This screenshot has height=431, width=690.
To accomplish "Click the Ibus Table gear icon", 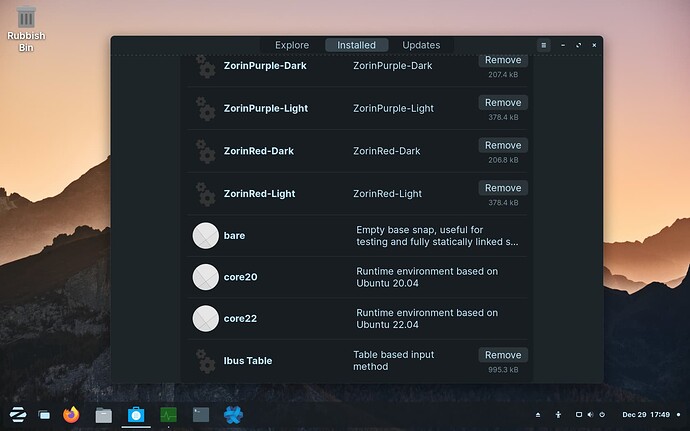I will click(206, 361).
